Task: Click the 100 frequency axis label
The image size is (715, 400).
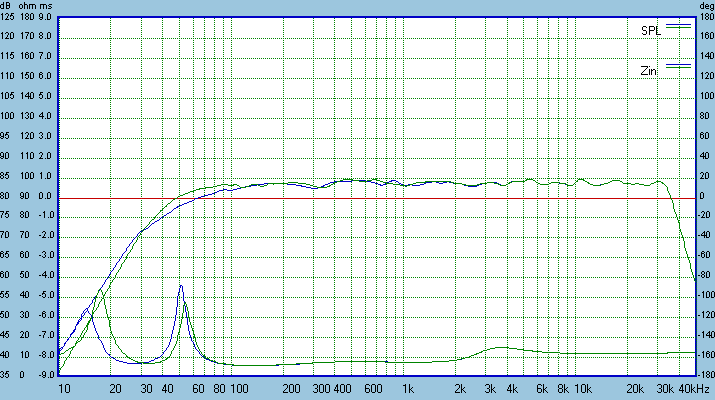Action: (239, 389)
